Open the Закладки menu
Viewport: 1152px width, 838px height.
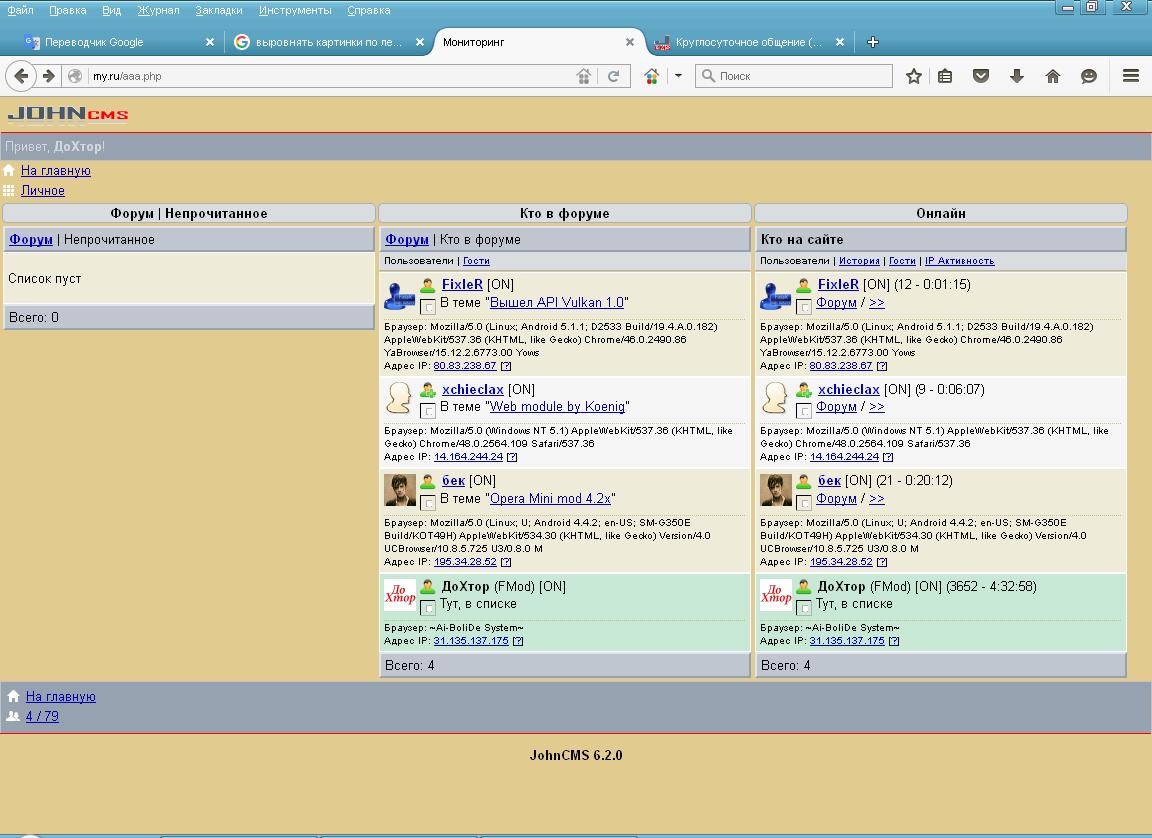click(218, 10)
